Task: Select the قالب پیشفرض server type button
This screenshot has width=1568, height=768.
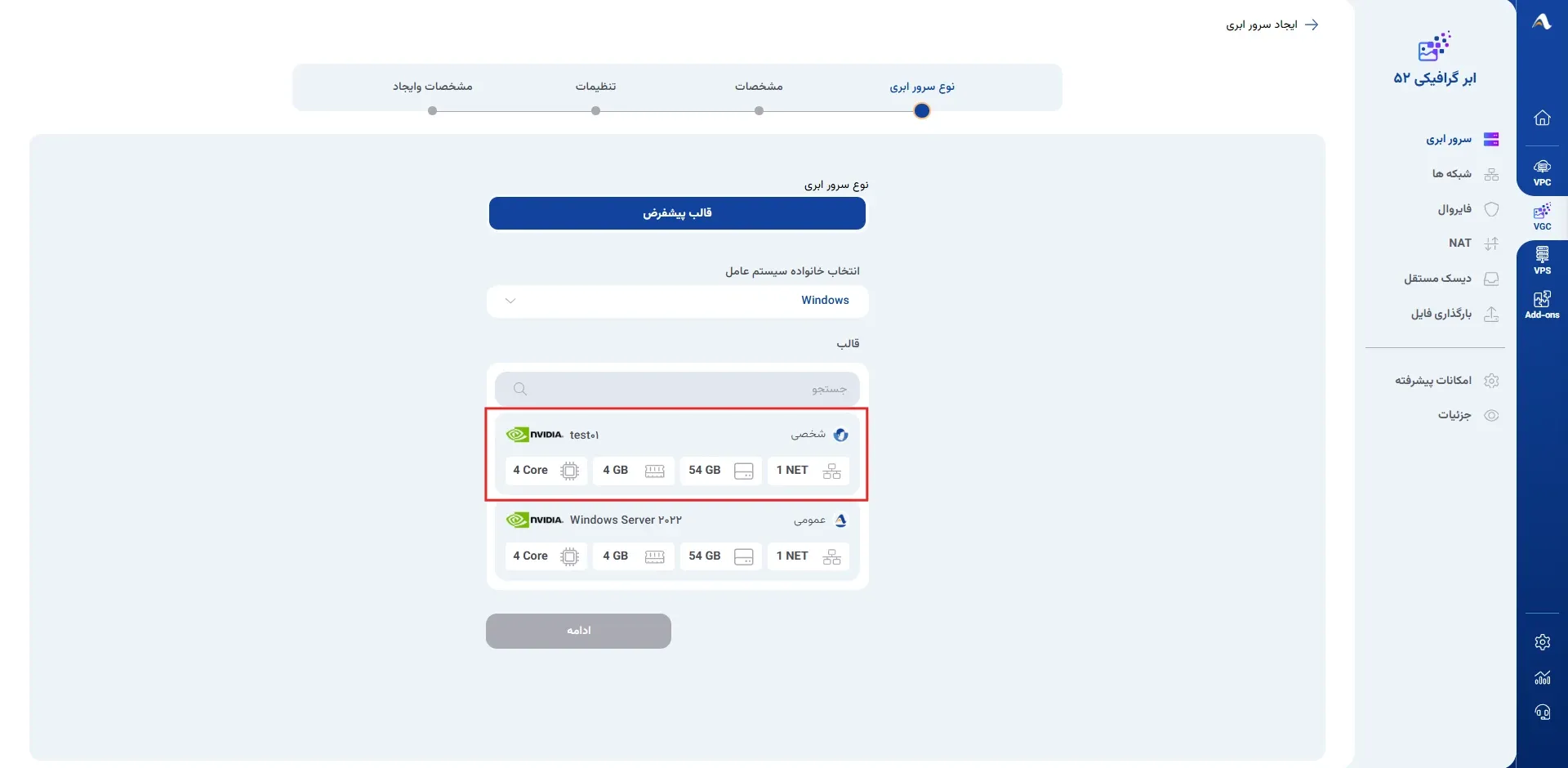Action: tap(677, 213)
